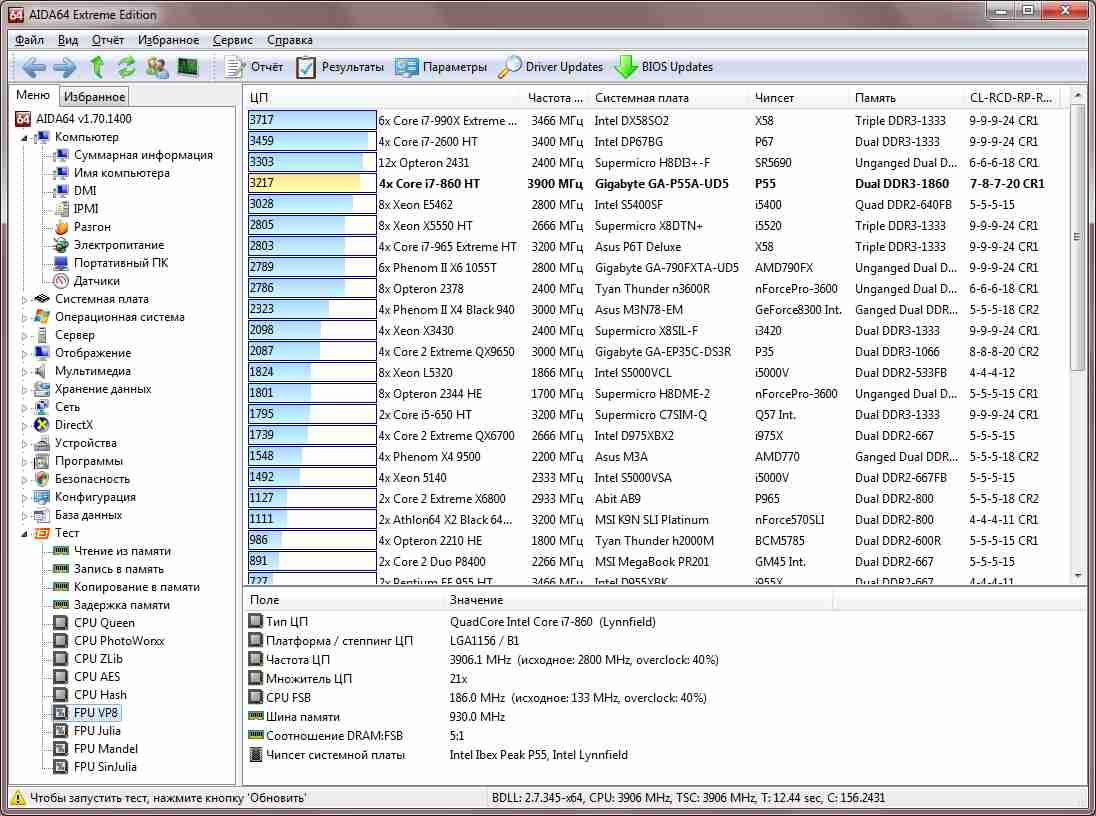
Task: Open the Справка menu
Action: (x=290, y=40)
